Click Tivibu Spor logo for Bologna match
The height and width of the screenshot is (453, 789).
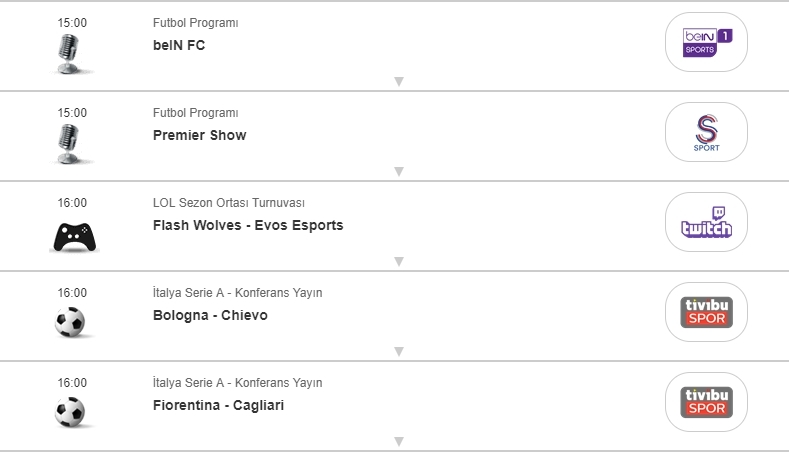pyautogui.click(x=706, y=312)
